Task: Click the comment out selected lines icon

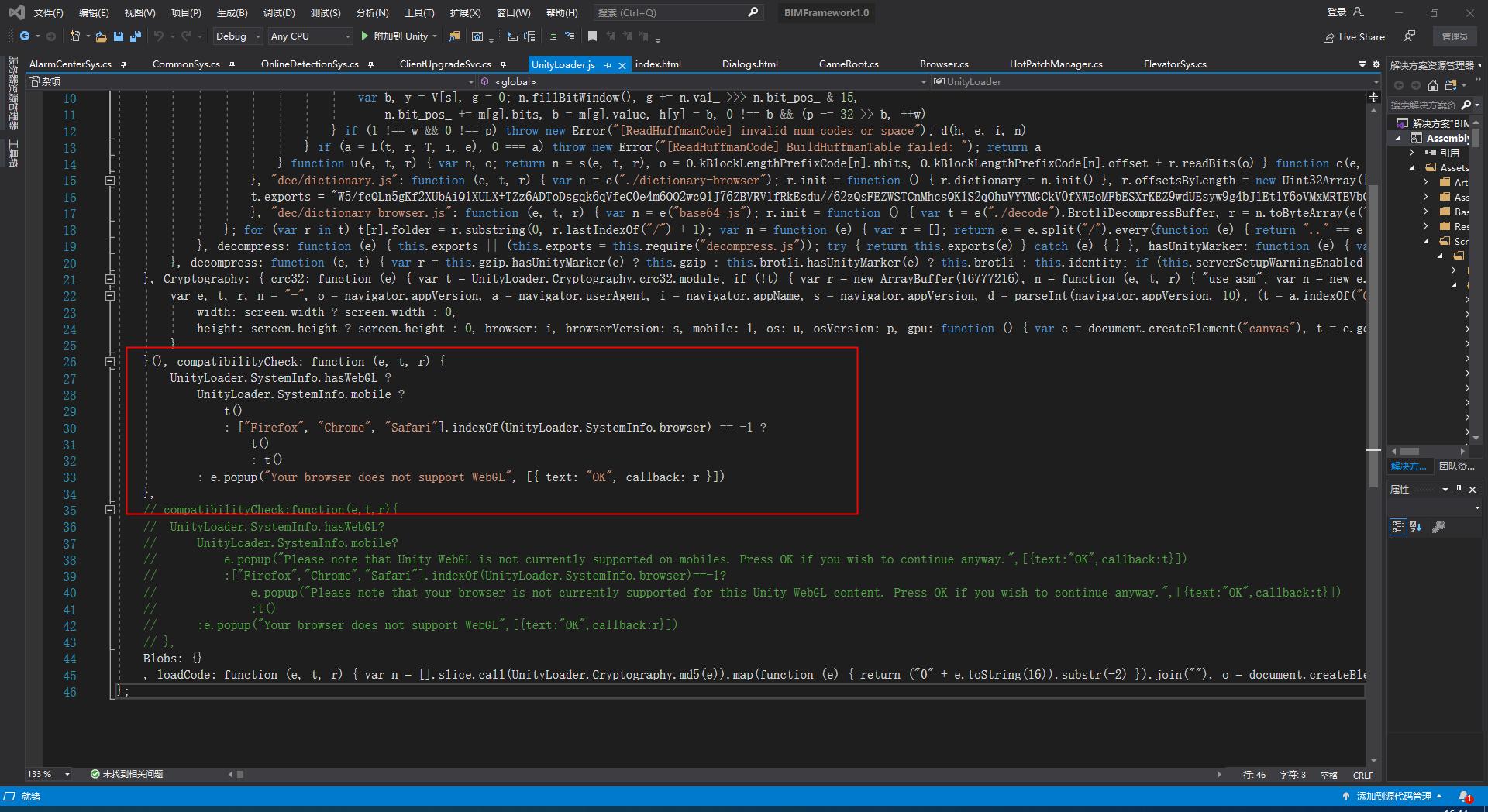Action: click(x=552, y=36)
